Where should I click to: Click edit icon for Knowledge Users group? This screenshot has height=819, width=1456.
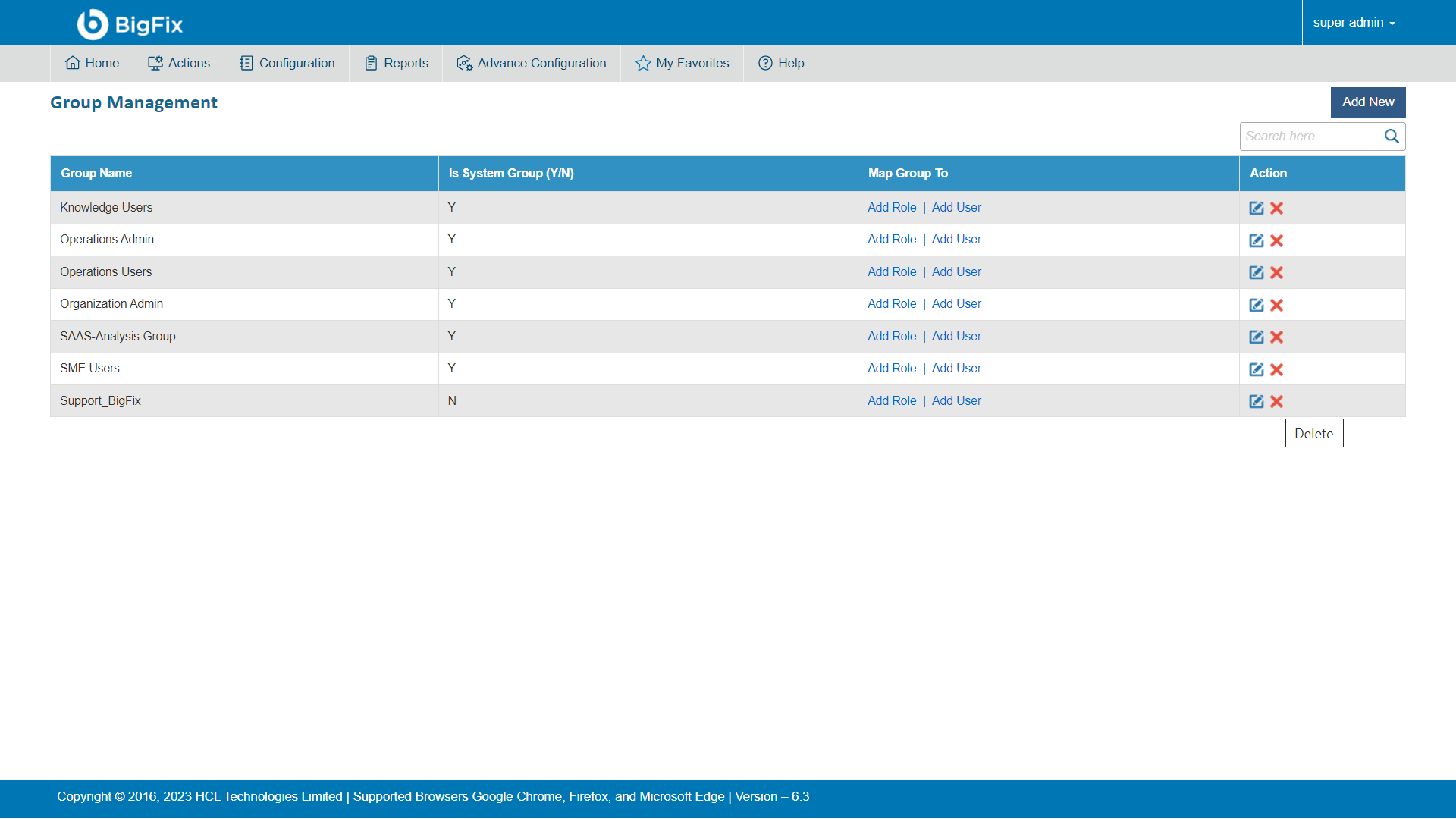(x=1256, y=208)
